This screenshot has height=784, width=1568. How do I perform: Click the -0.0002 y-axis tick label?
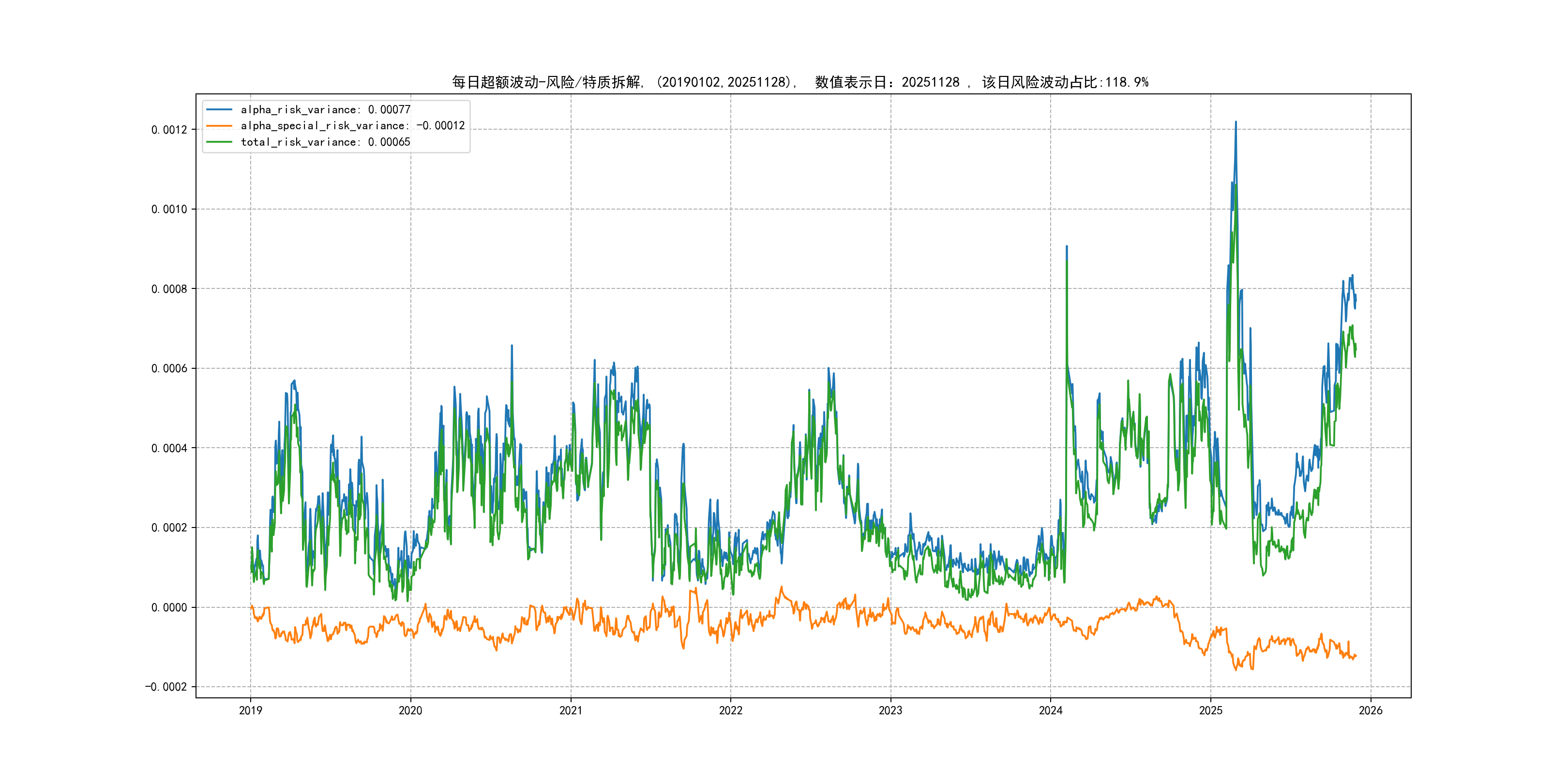[166, 687]
